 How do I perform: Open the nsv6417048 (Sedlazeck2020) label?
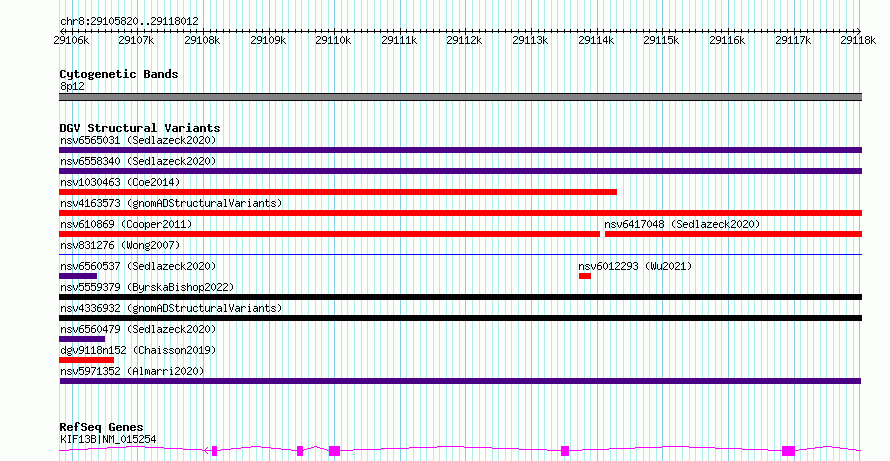tap(682, 224)
